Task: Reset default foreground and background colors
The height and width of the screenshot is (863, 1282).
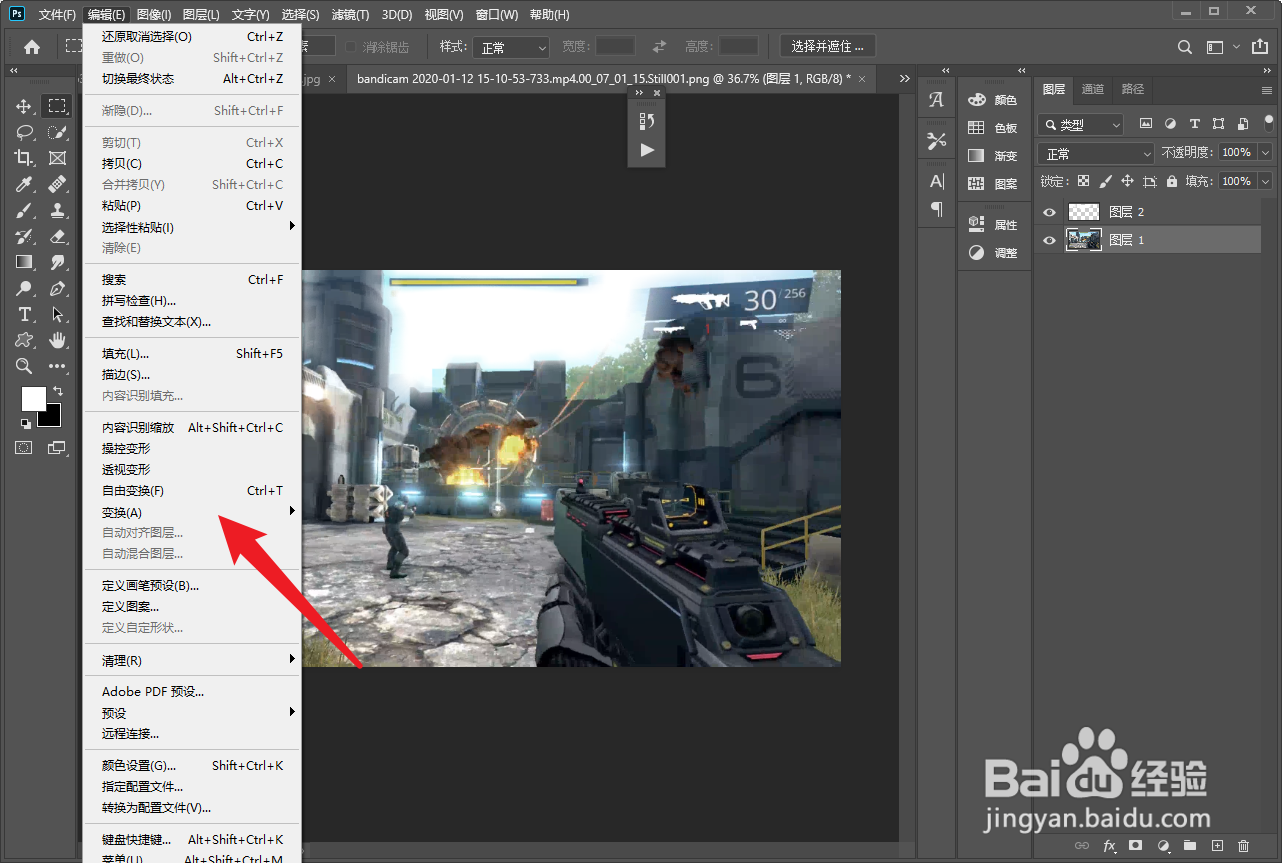Action: (x=25, y=422)
